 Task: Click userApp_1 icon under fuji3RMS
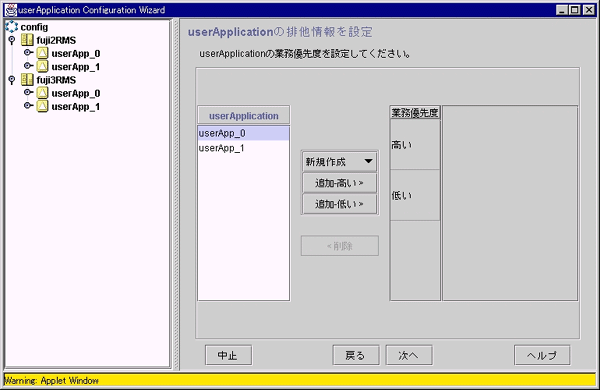pyautogui.click(x=42, y=106)
